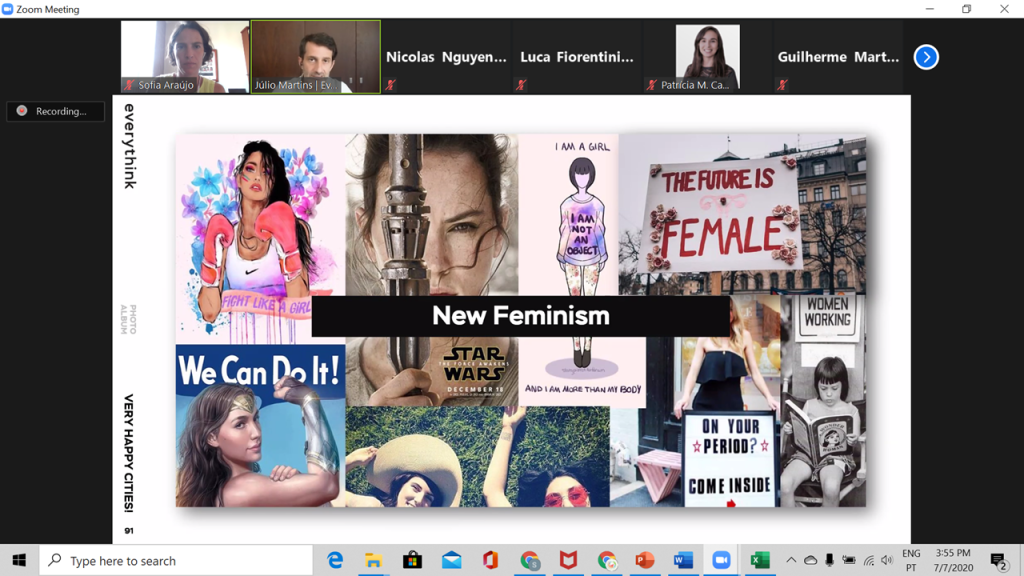Open the volume control in system tray
Image resolution: width=1024 pixels, height=576 pixels.
coord(887,561)
